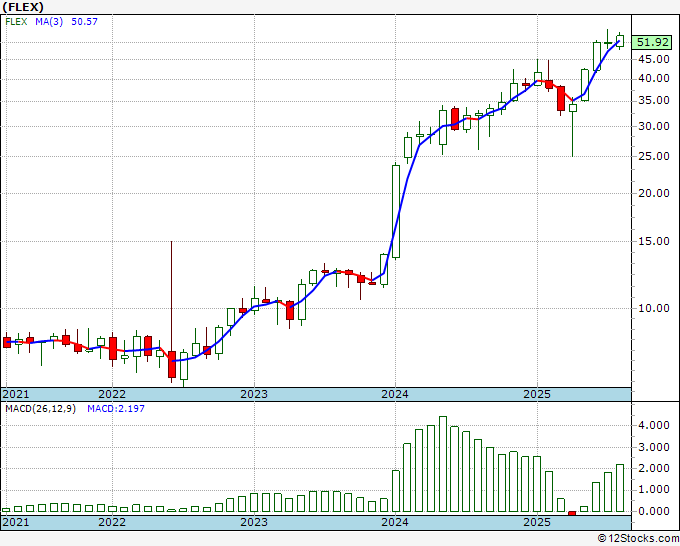This screenshot has height=546, width=680.
Task: Click the 2.000 MACD axis label
Action: point(654,468)
